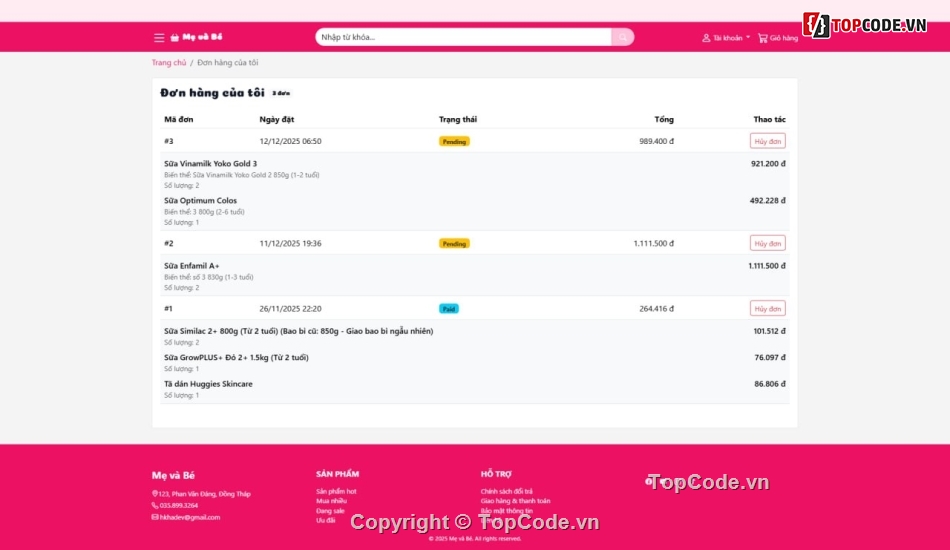Click order number #1
Screen dimensions: 950x550
tap(168, 309)
